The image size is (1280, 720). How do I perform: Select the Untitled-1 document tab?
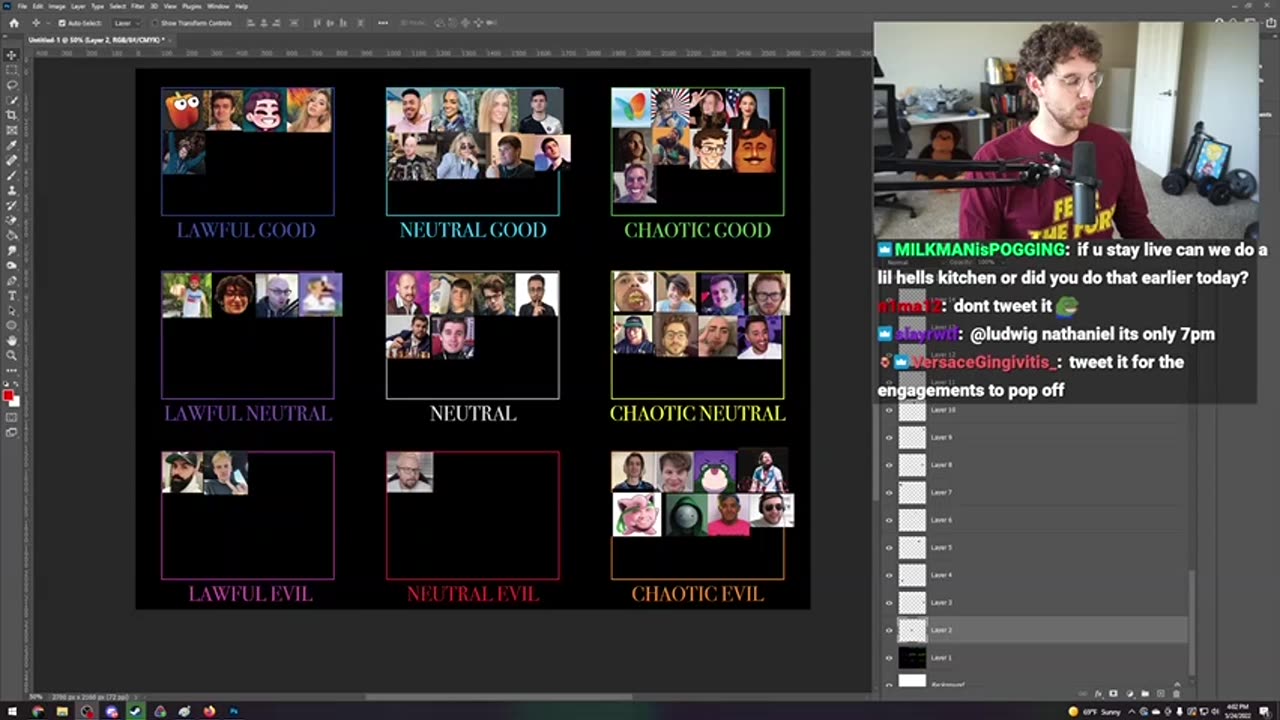point(100,39)
